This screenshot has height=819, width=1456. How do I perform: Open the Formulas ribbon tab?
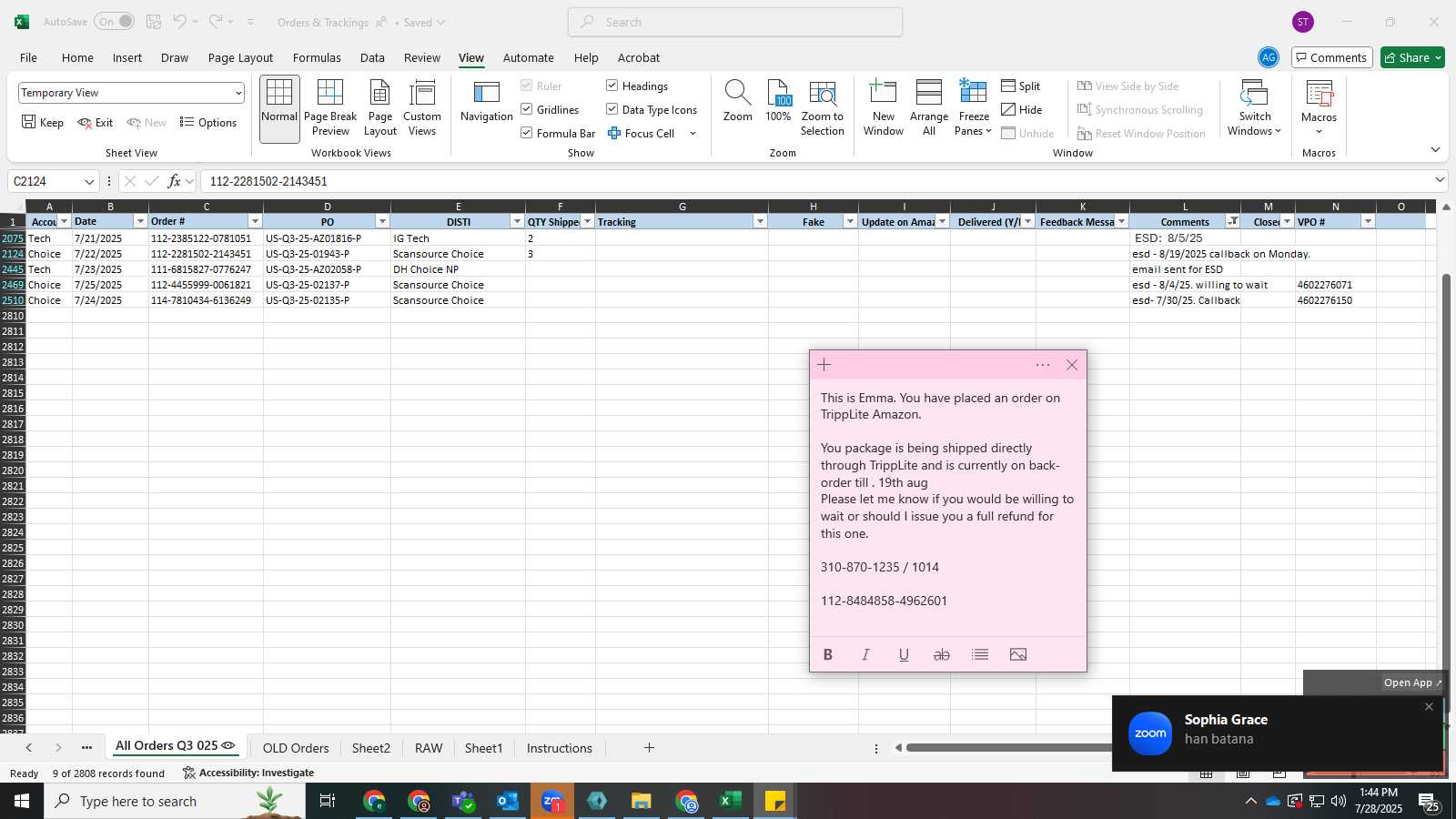317,57
